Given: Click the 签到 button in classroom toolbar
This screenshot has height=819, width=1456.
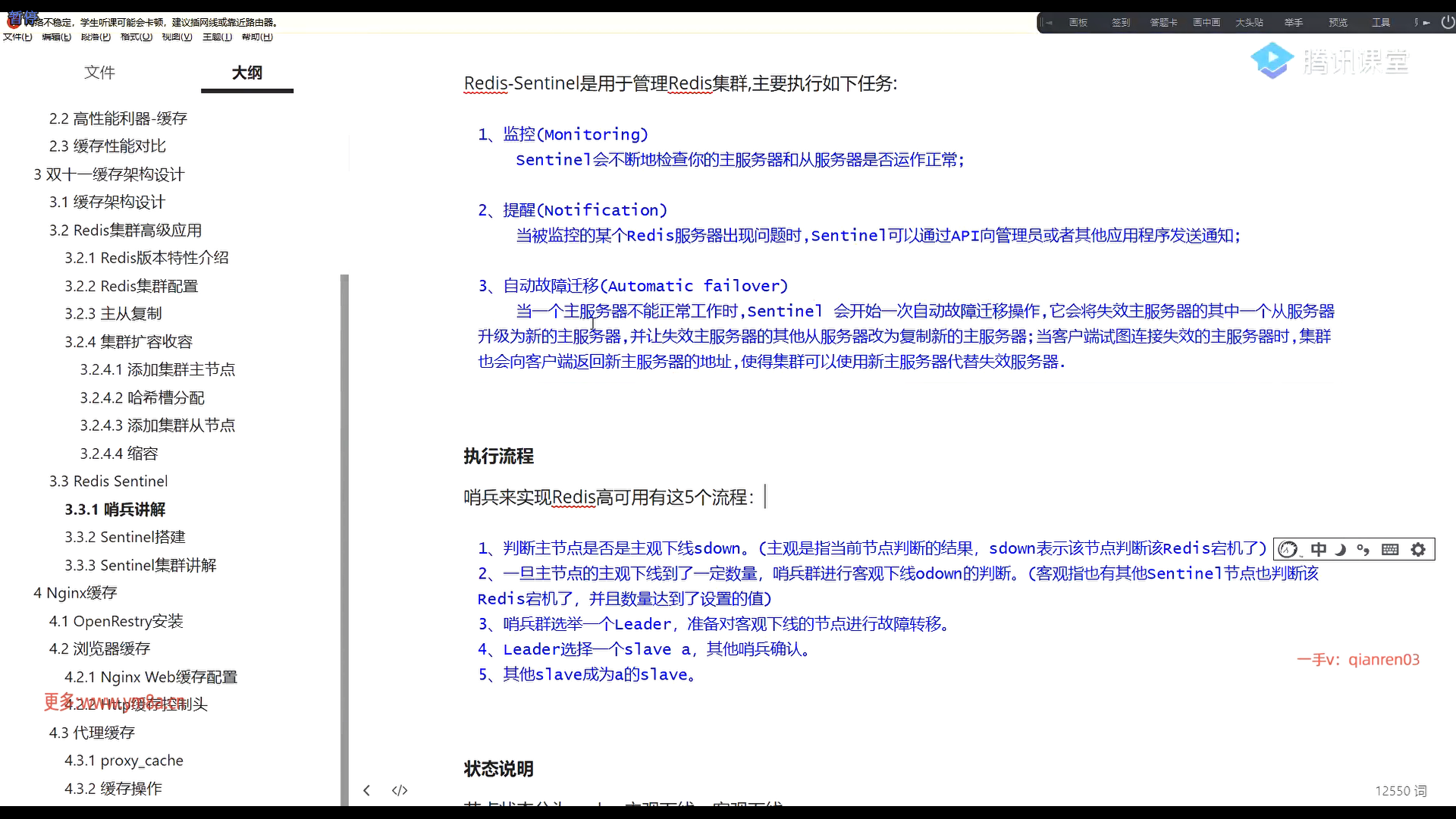Looking at the screenshot, I should [x=1121, y=23].
